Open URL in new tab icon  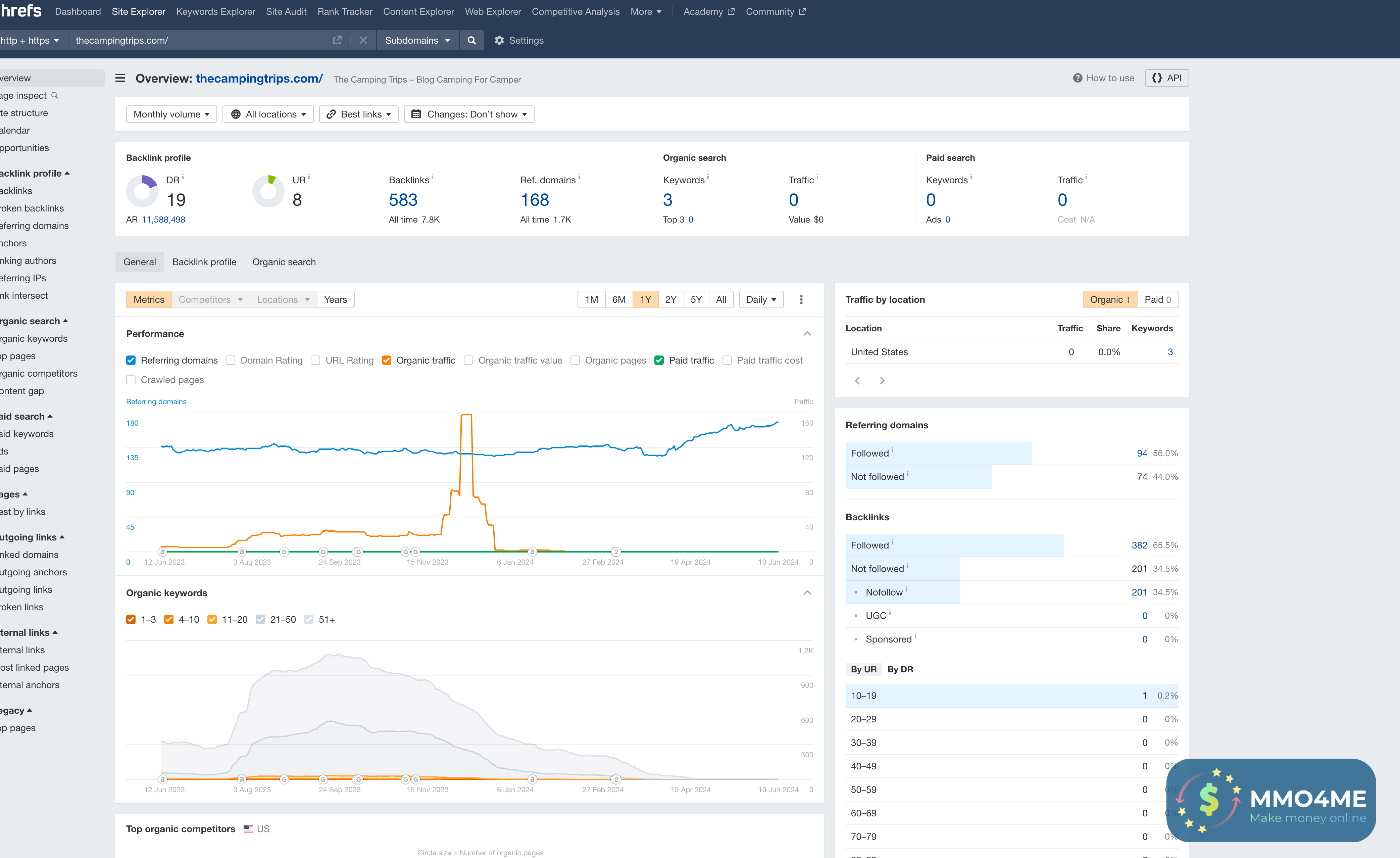click(337, 40)
